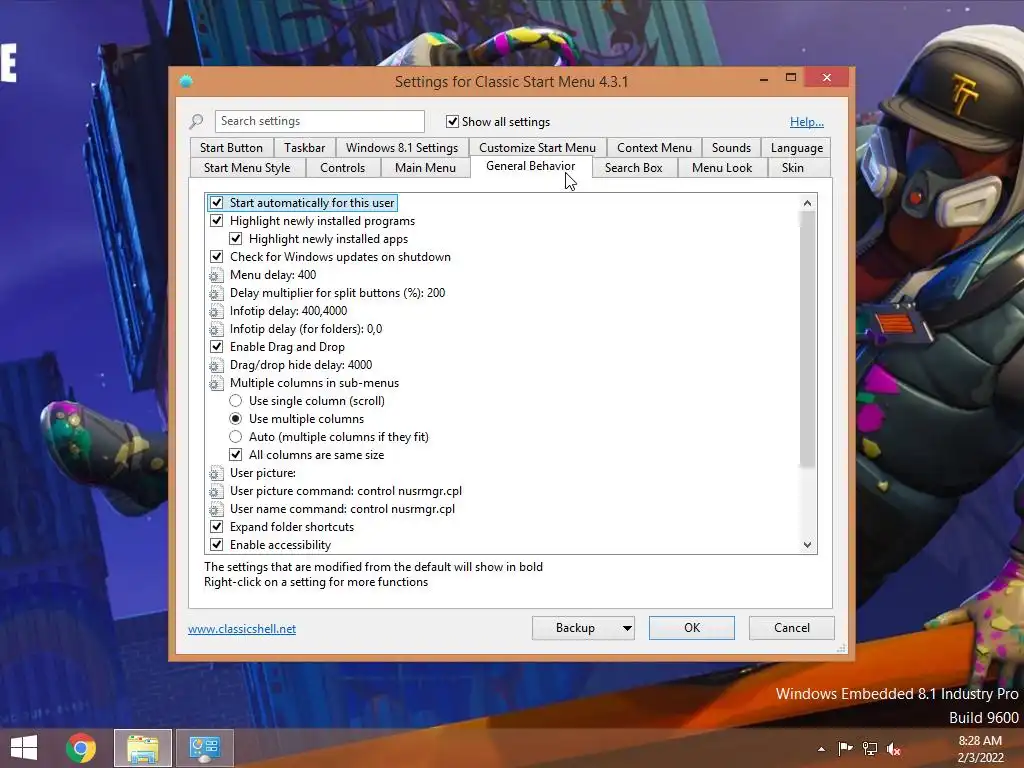Launch Google Chrome from the taskbar
The image size is (1024, 768).
tap(81, 748)
